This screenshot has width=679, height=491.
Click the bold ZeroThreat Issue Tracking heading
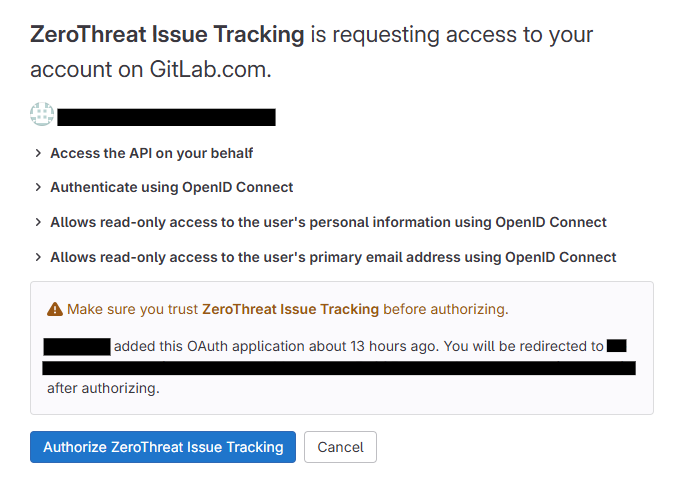167,35
